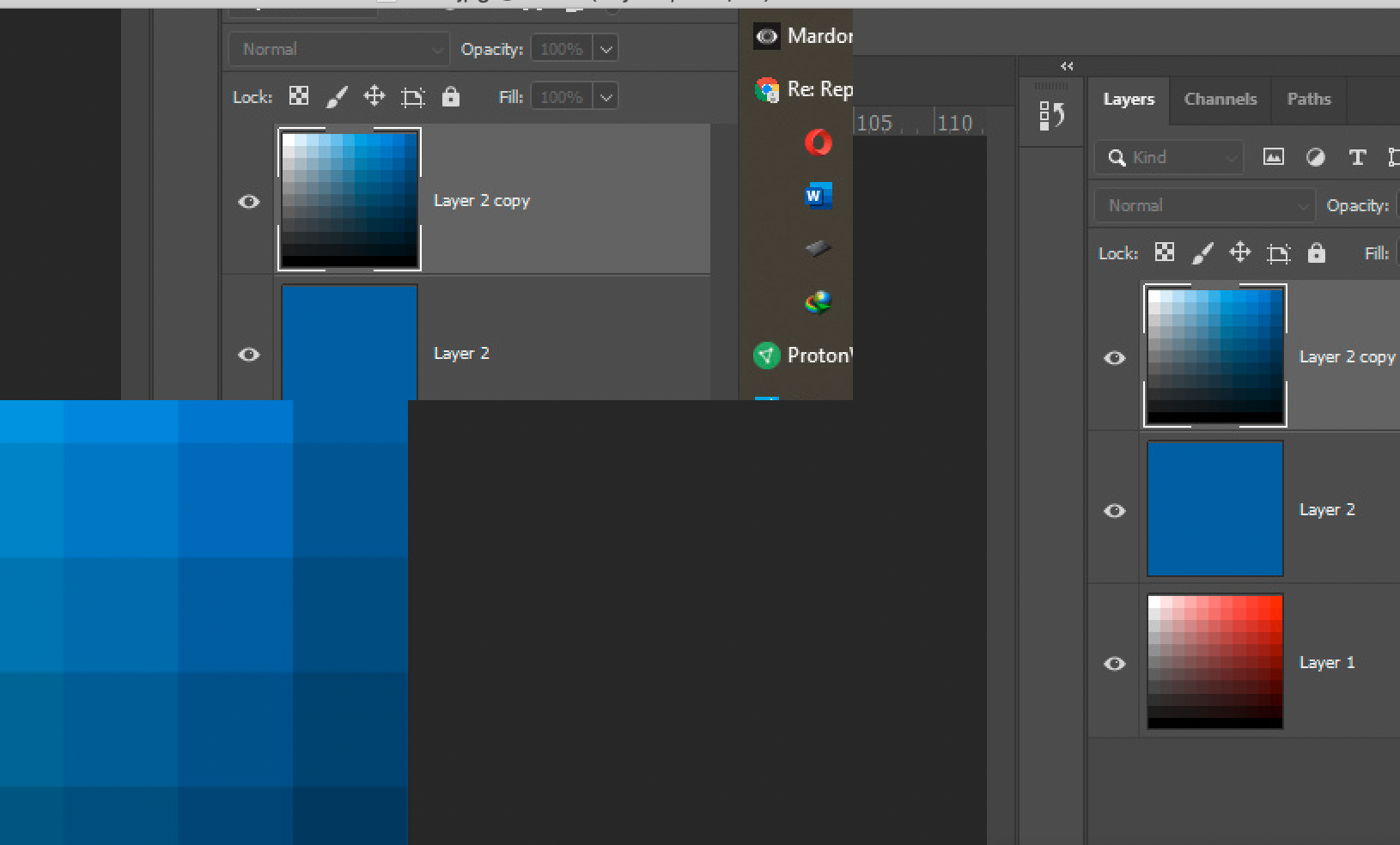1400x845 pixels.
Task: Click the Kind filter search icon
Action: (x=1117, y=157)
